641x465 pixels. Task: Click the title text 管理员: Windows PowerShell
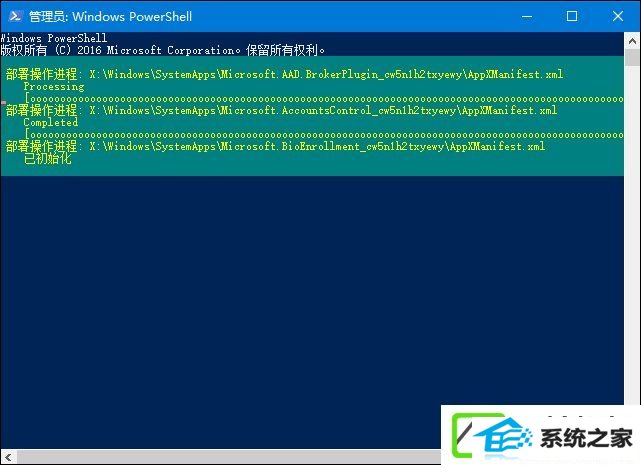[x=110, y=16]
